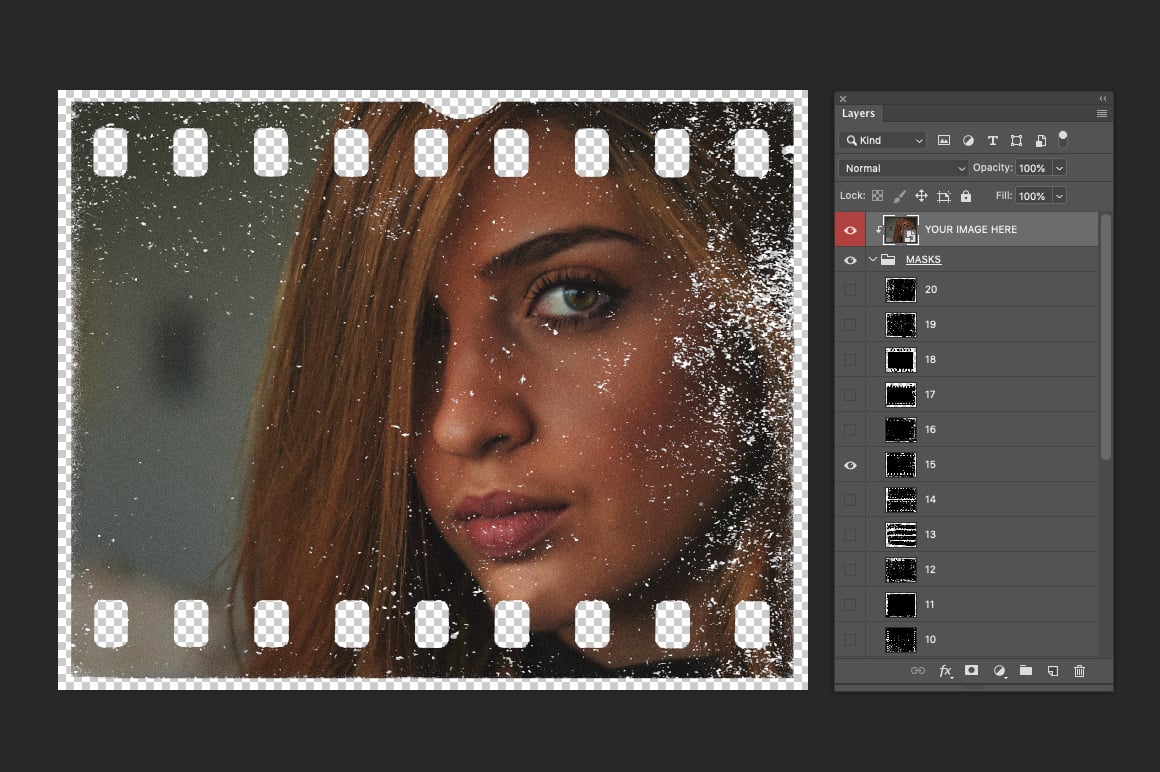Lock position move icon

921,196
